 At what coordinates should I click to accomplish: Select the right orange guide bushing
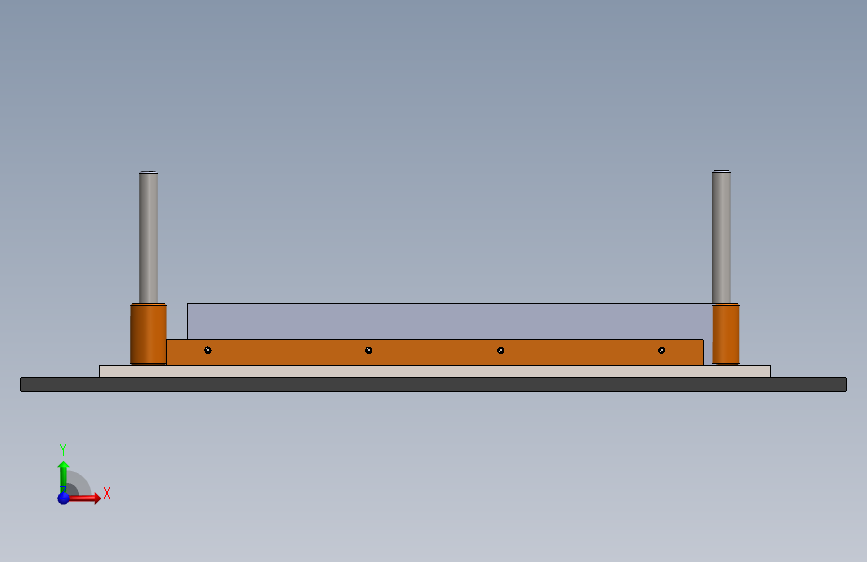tap(726, 334)
